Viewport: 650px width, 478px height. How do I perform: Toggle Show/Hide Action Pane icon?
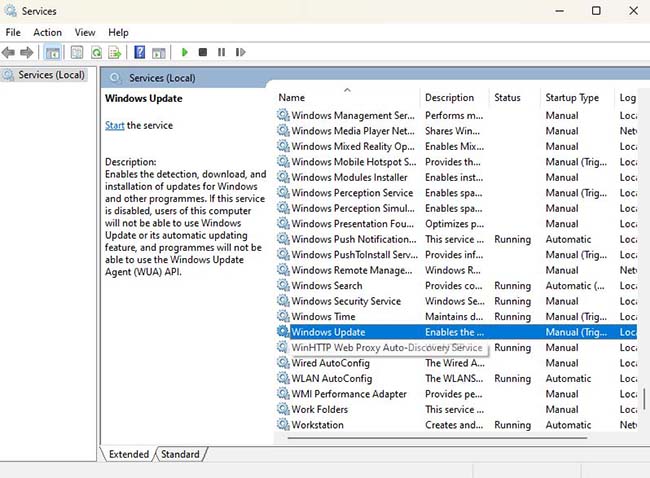[x=158, y=52]
